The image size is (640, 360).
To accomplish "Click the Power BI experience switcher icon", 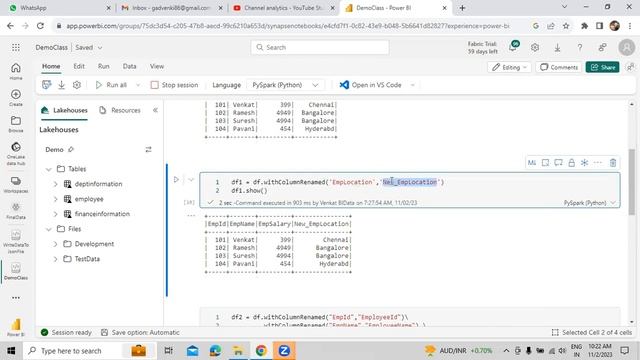I will click(x=16, y=327).
